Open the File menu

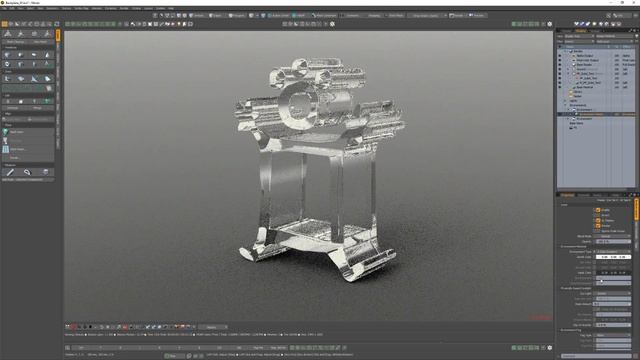click(4, 8)
